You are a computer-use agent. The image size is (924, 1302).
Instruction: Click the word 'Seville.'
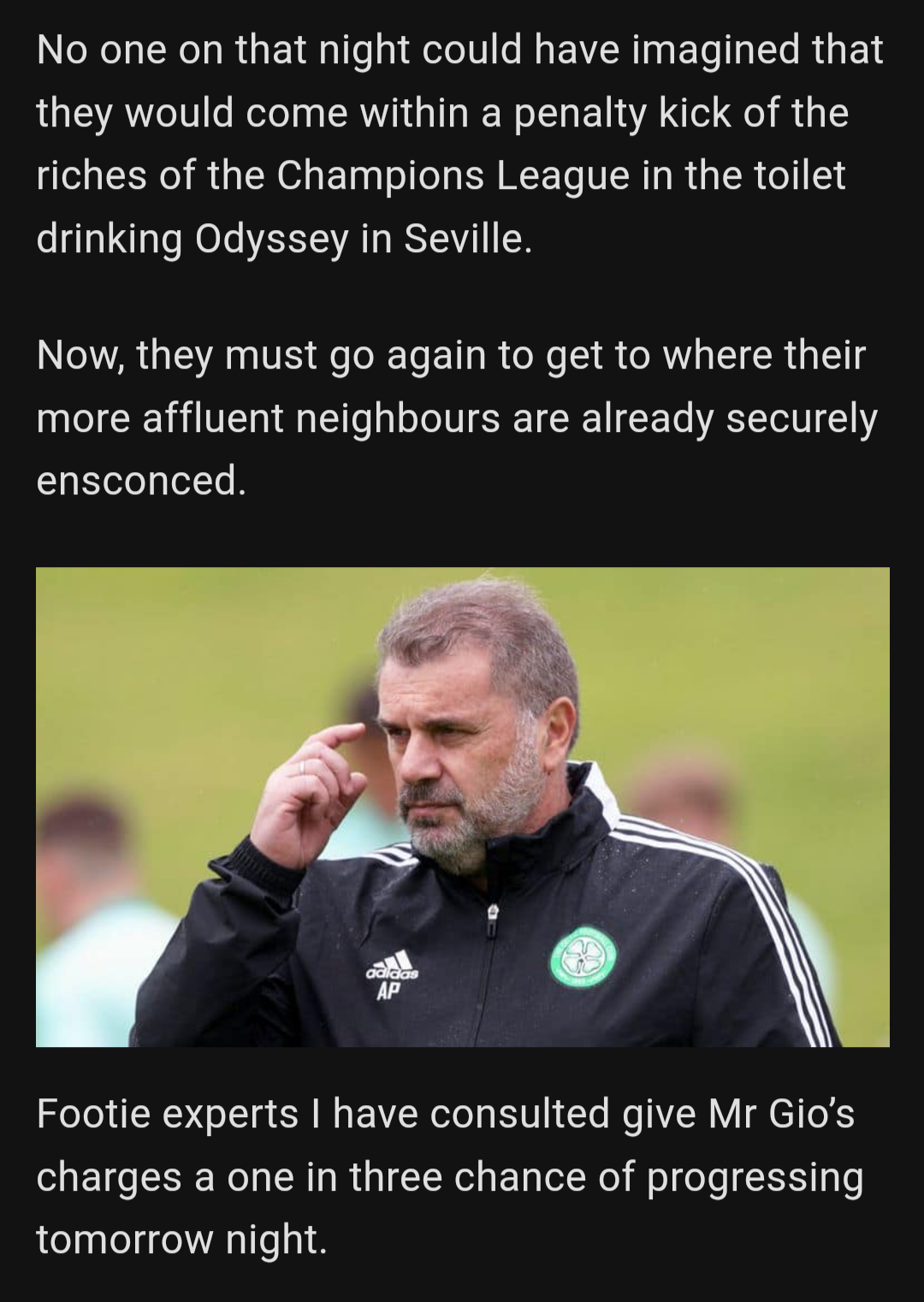click(x=468, y=239)
